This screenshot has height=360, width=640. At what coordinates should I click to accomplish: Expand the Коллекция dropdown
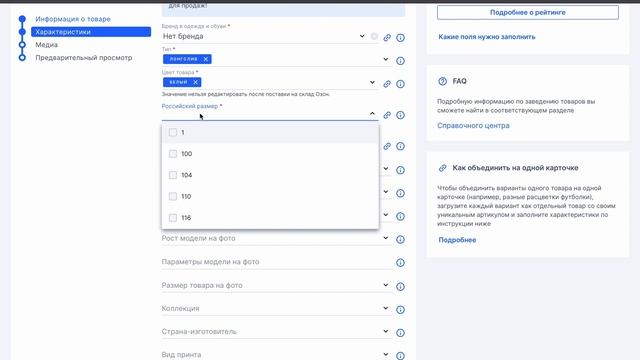385,308
